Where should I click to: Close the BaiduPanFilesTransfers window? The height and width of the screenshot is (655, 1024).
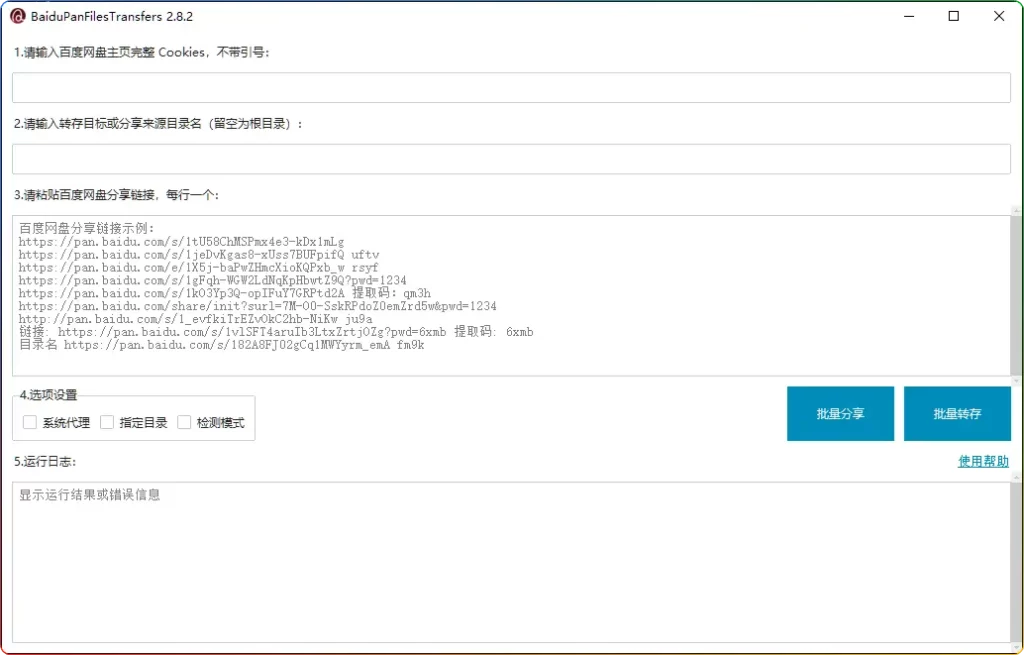(x=999, y=16)
